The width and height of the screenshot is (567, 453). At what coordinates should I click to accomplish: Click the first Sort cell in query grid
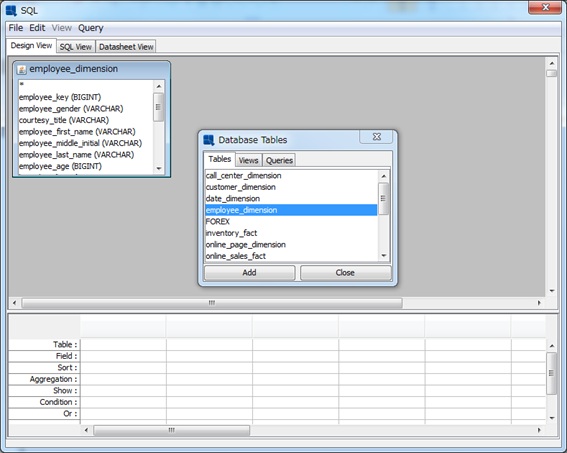(x=123, y=368)
